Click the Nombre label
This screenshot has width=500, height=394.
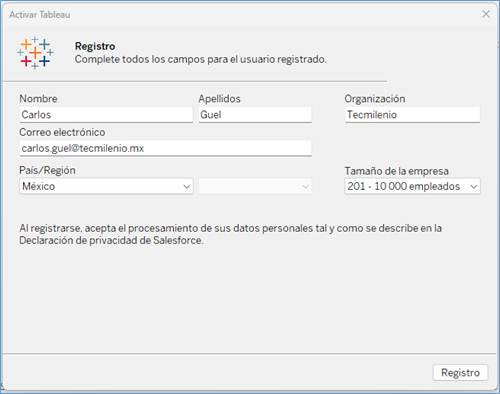38,99
